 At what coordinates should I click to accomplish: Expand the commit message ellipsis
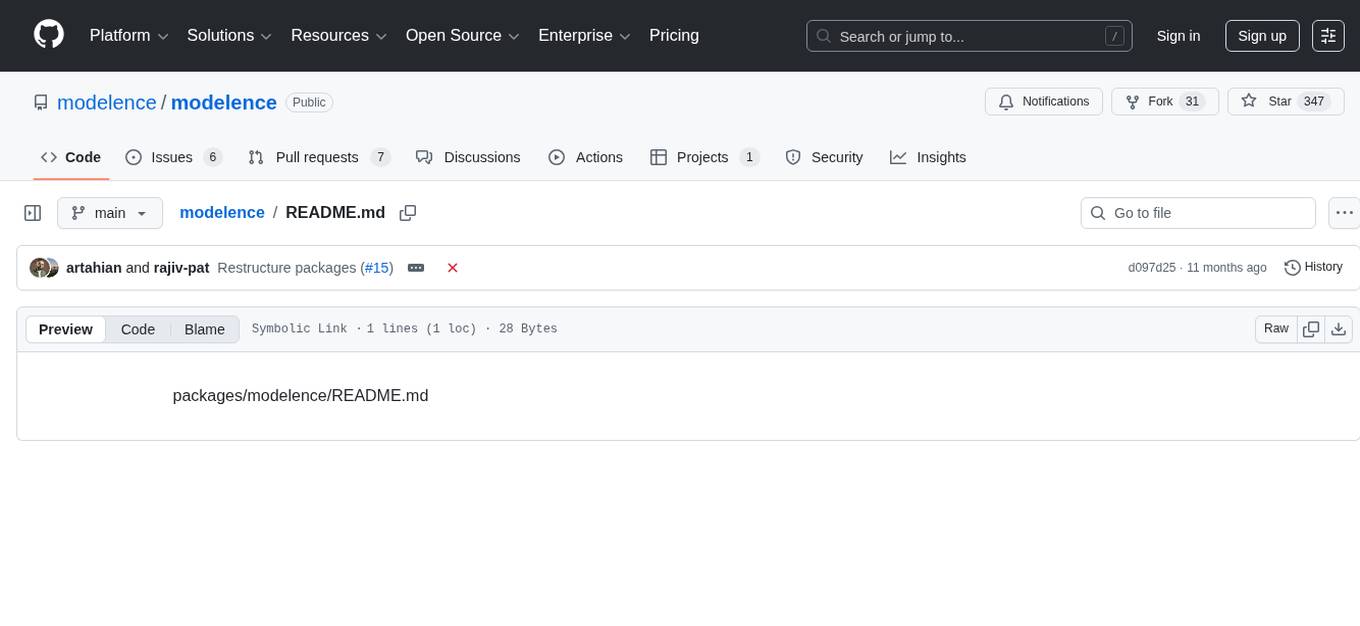click(416, 267)
